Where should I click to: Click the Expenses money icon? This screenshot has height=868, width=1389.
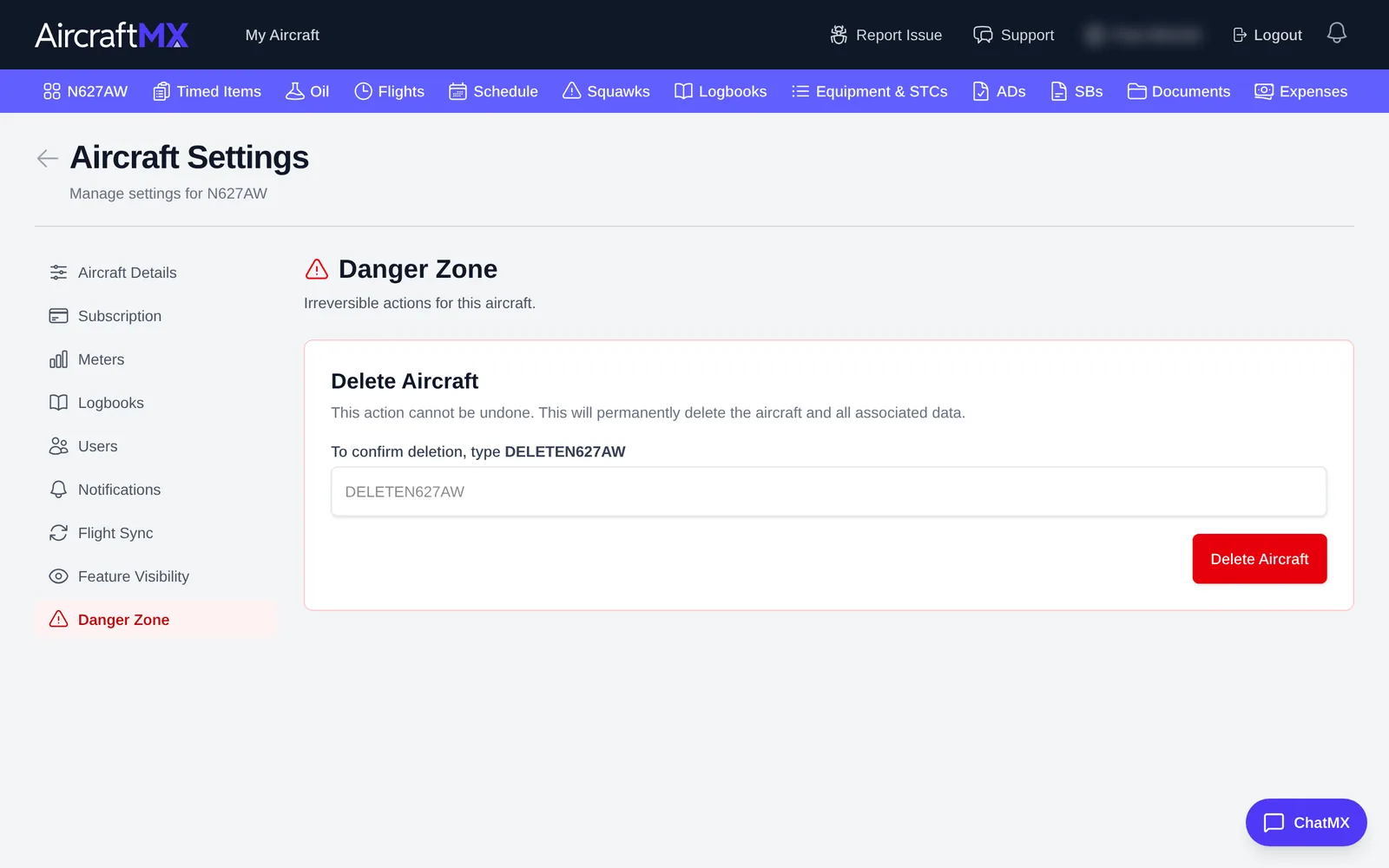1264,91
